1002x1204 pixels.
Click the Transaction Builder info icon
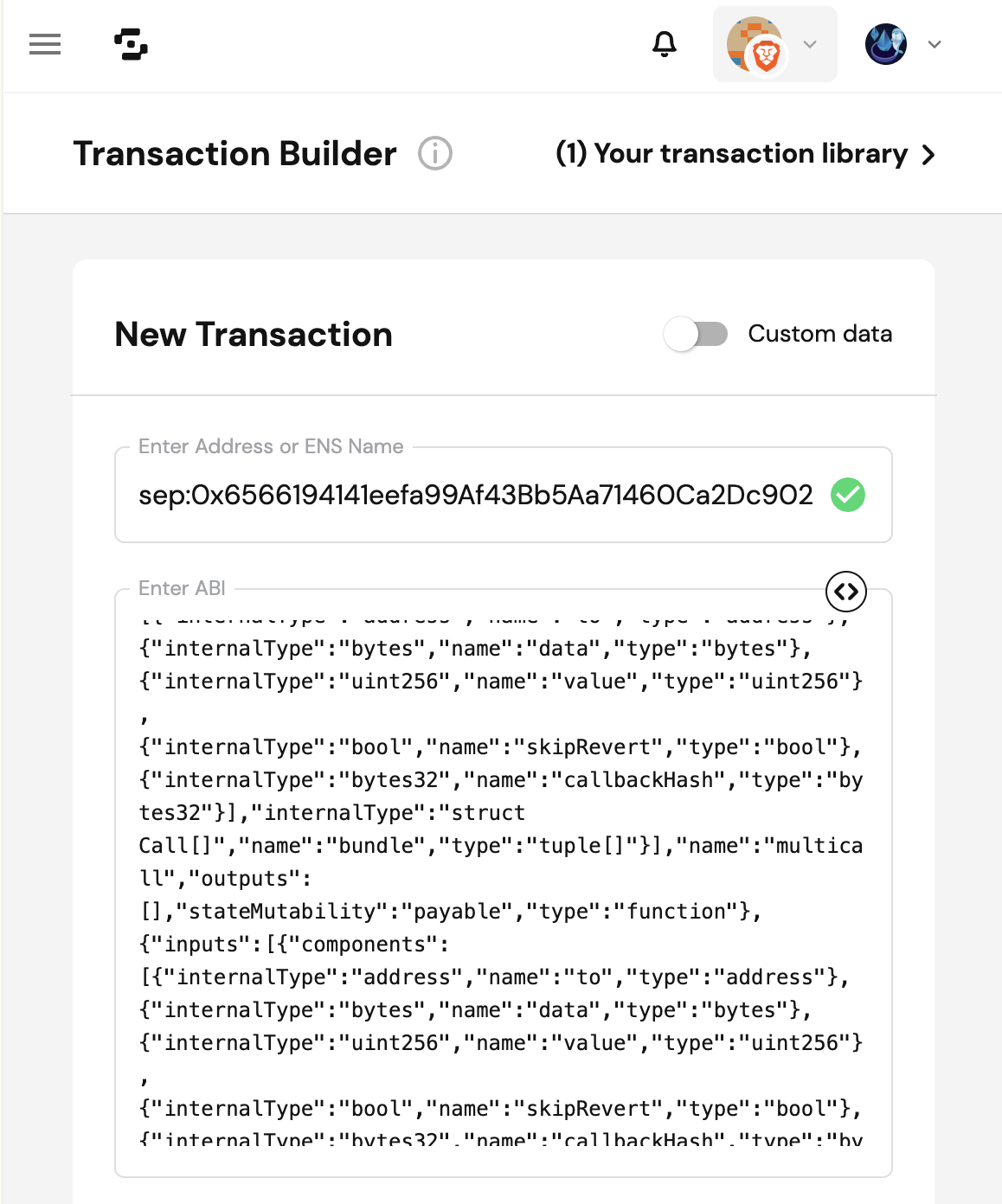435,154
